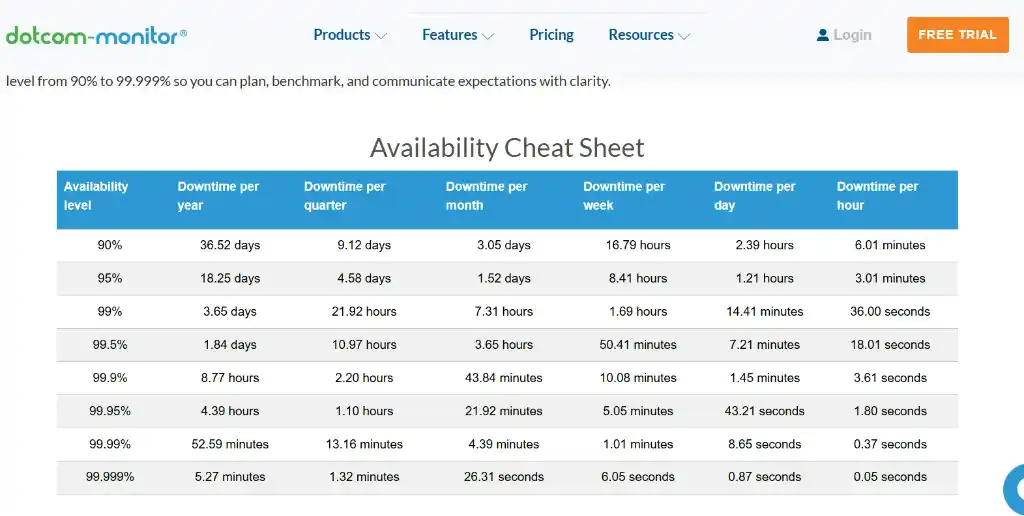Click the user icon beside Login

pyautogui.click(x=823, y=35)
